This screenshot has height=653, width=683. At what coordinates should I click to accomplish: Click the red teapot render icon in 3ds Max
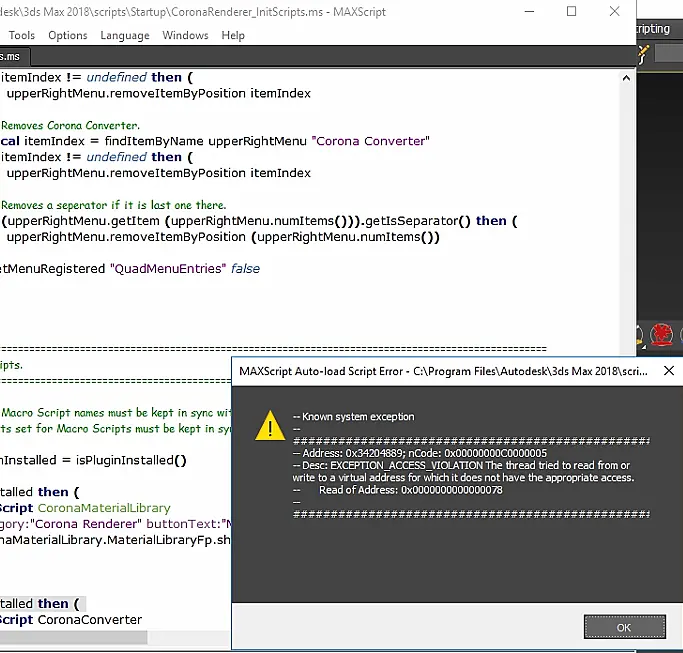[661, 335]
